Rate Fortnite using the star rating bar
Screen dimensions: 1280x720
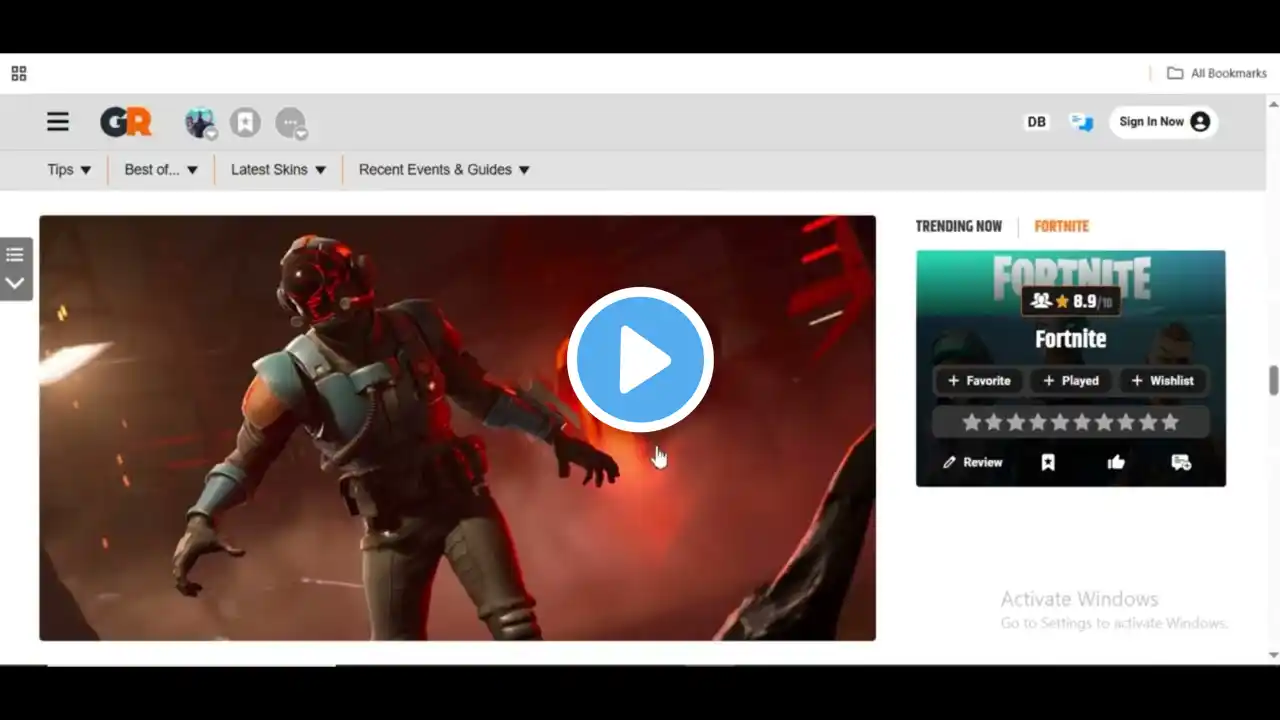pyautogui.click(x=1071, y=422)
